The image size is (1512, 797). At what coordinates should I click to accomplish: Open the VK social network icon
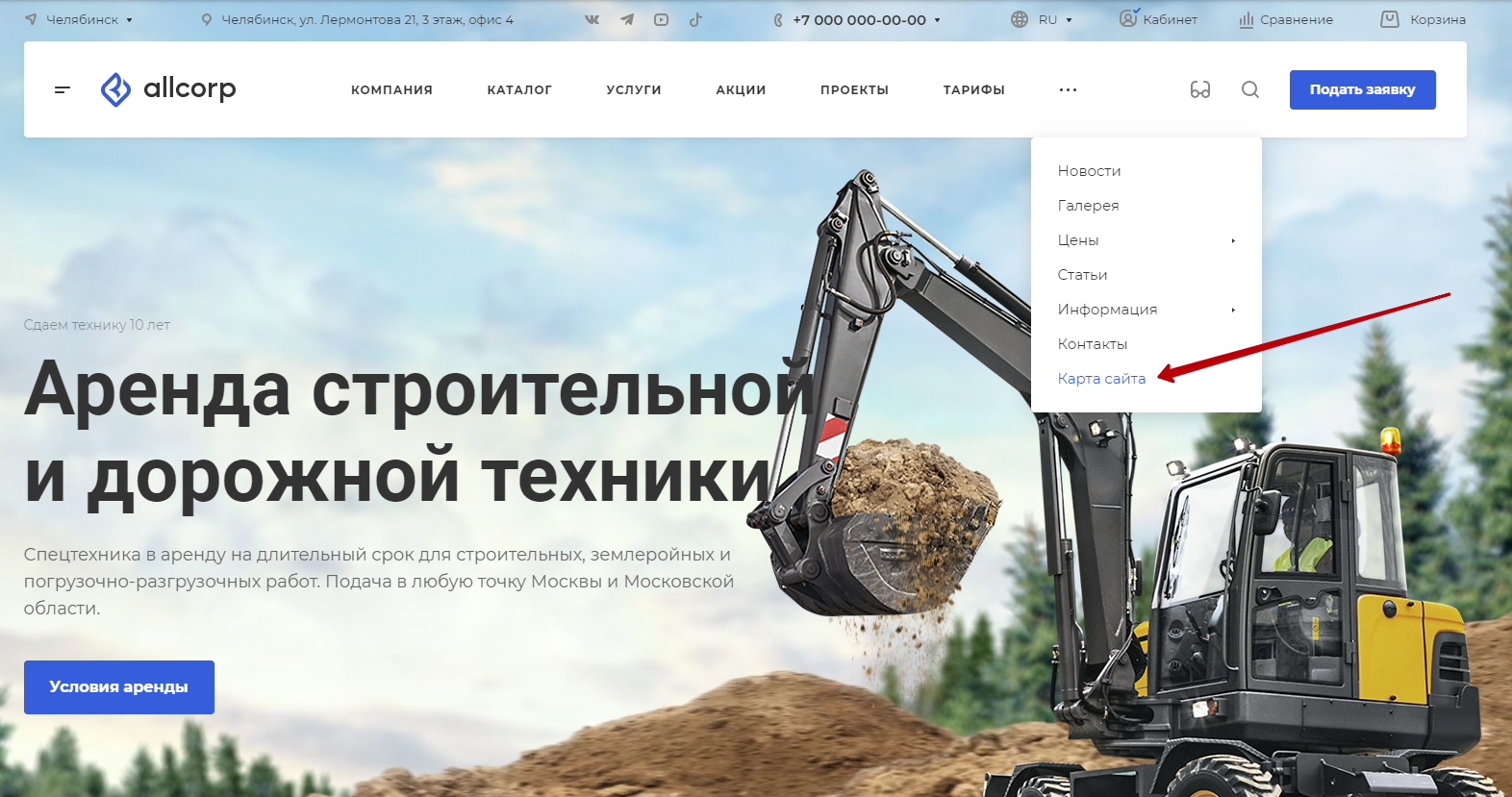pyautogui.click(x=592, y=19)
